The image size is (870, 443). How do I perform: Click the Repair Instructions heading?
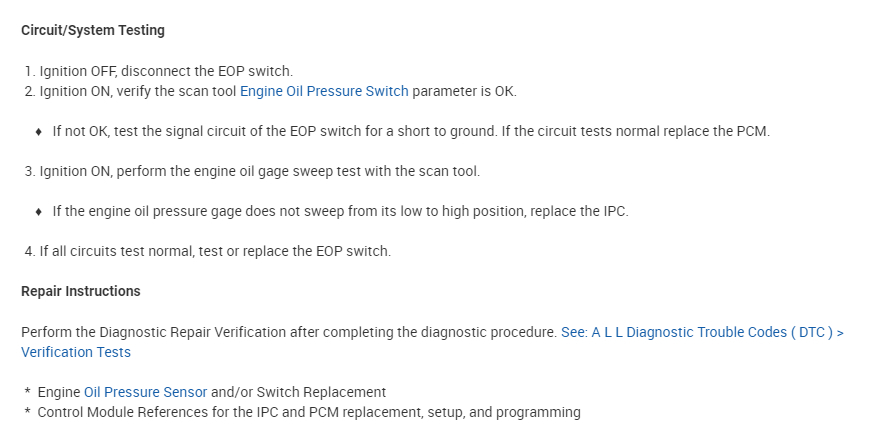[x=81, y=291]
